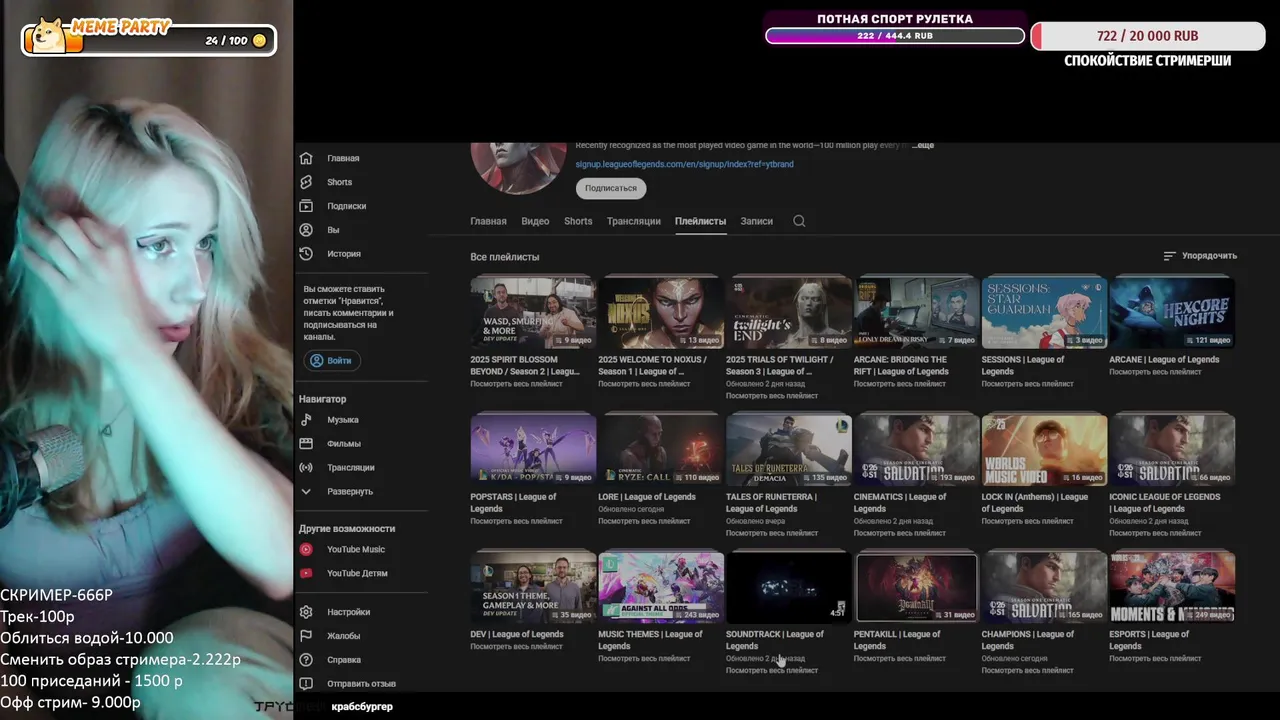Click the Навигатор section heading
The image size is (1280, 720).
tap(322, 399)
